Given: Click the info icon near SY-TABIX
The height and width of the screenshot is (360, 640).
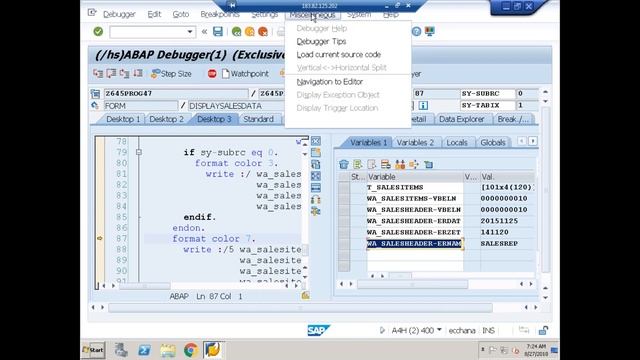Looking at the screenshot, I should [423, 105].
